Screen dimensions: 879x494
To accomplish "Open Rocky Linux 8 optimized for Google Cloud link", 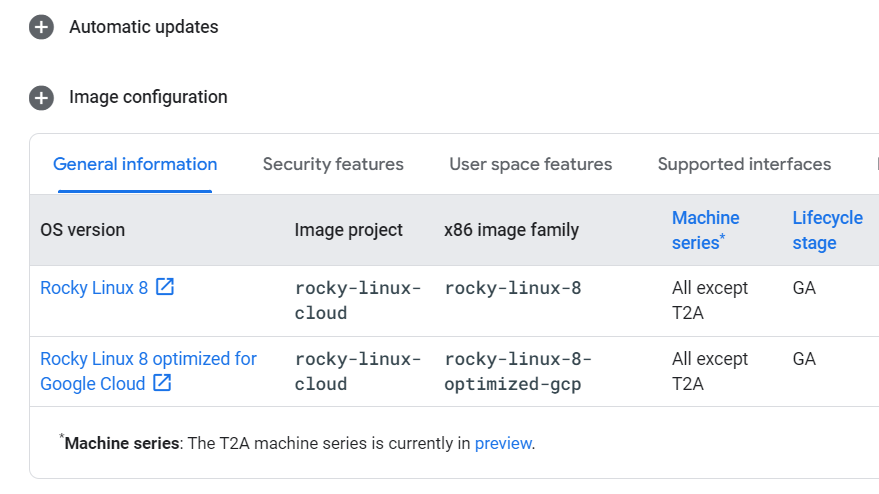I will [x=149, y=371].
